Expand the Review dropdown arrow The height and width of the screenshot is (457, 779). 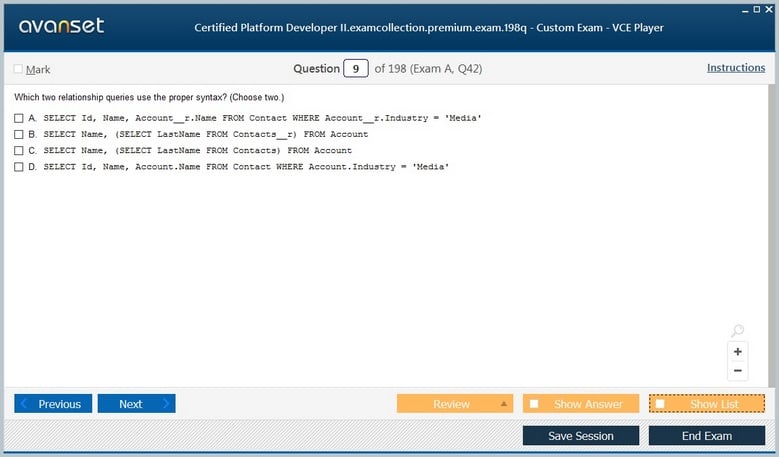504,404
